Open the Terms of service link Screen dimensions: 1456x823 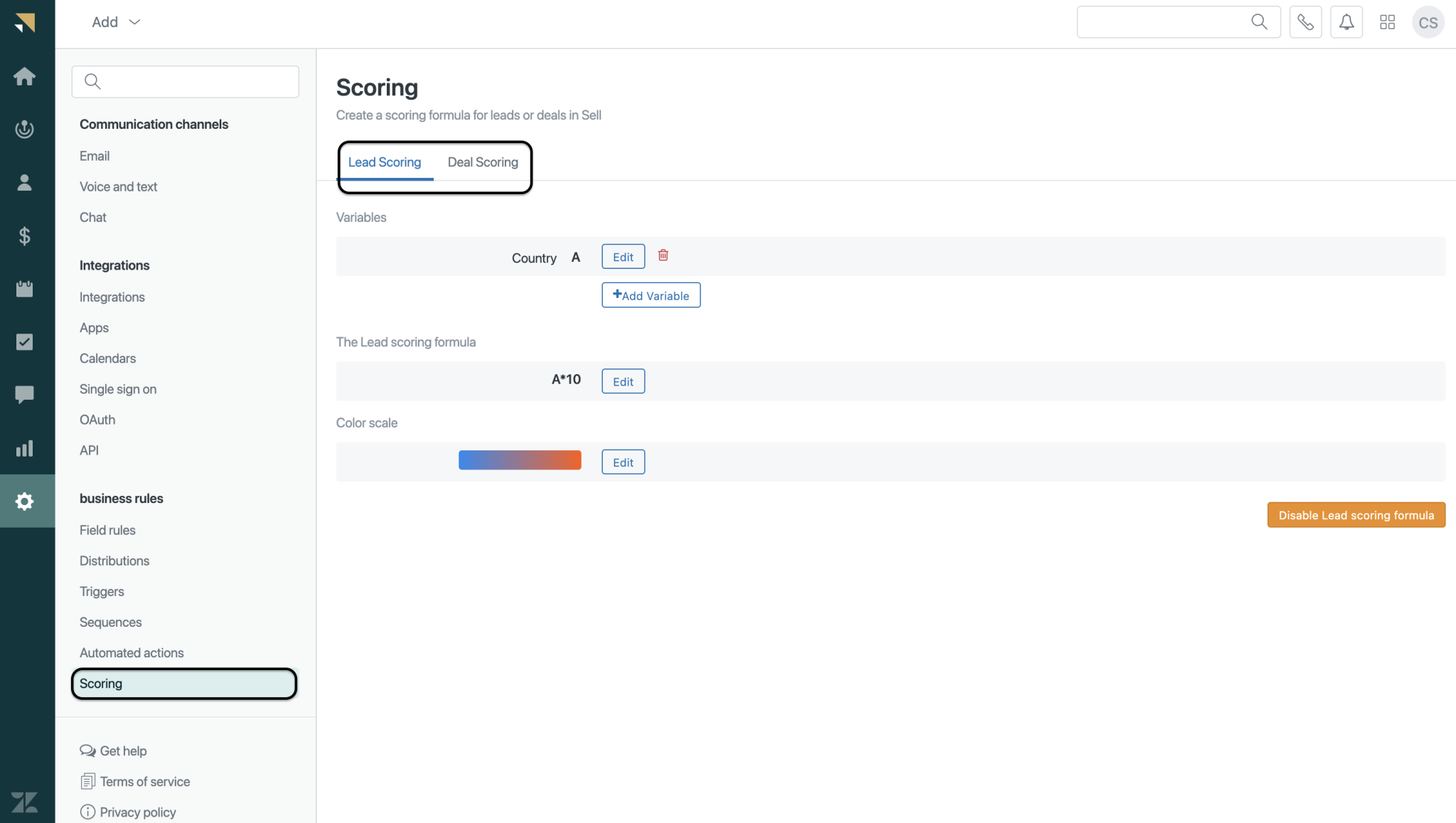tap(144, 781)
